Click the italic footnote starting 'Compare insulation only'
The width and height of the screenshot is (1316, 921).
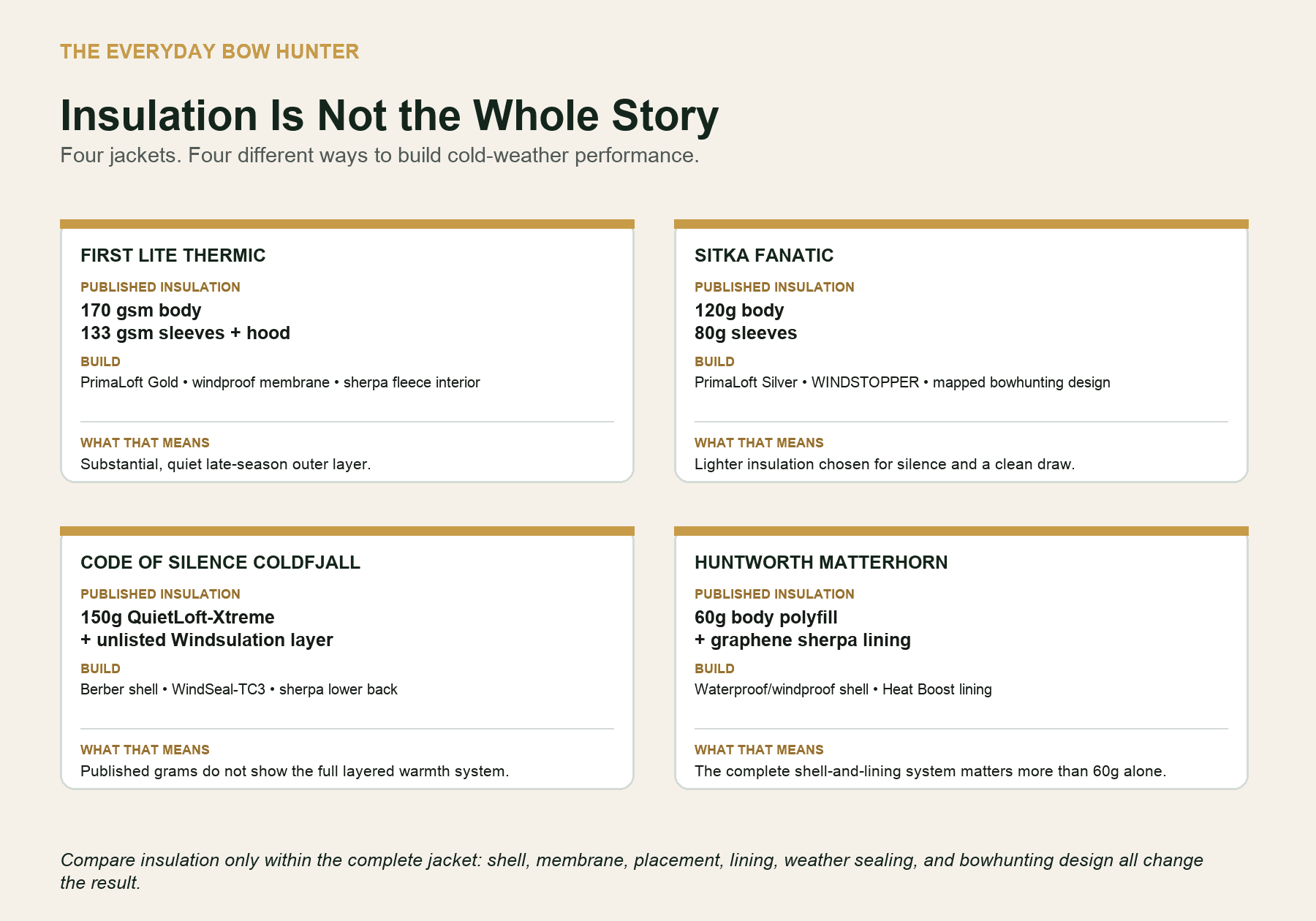click(632, 871)
